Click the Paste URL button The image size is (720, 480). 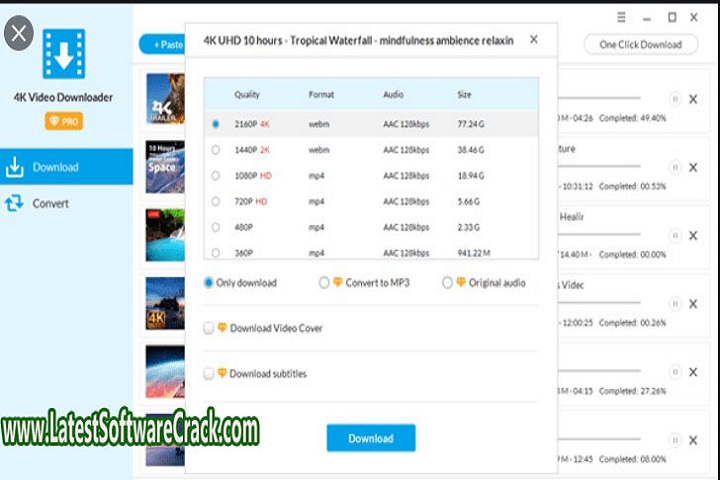pyautogui.click(x=162, y=45)
